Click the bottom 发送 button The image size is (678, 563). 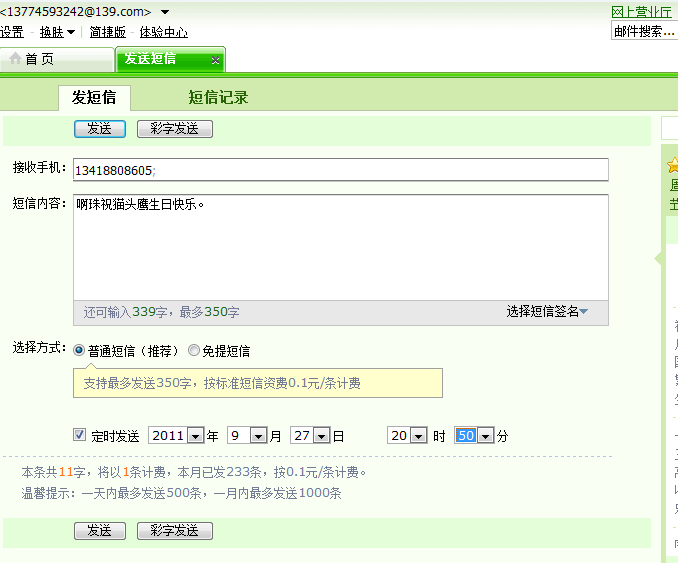[x=100, y=531]
